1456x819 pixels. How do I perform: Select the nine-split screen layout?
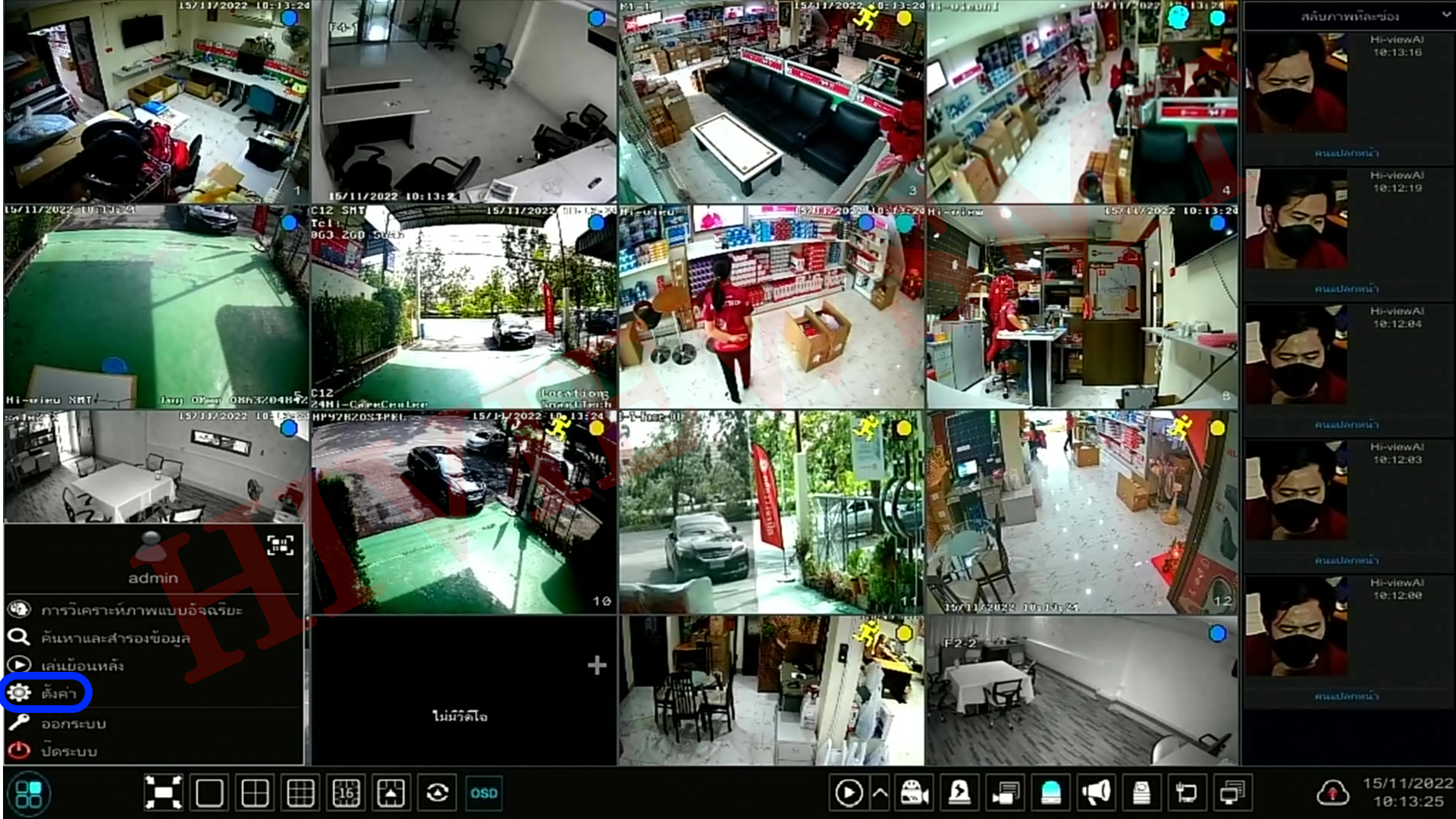(x=300, y=793)
